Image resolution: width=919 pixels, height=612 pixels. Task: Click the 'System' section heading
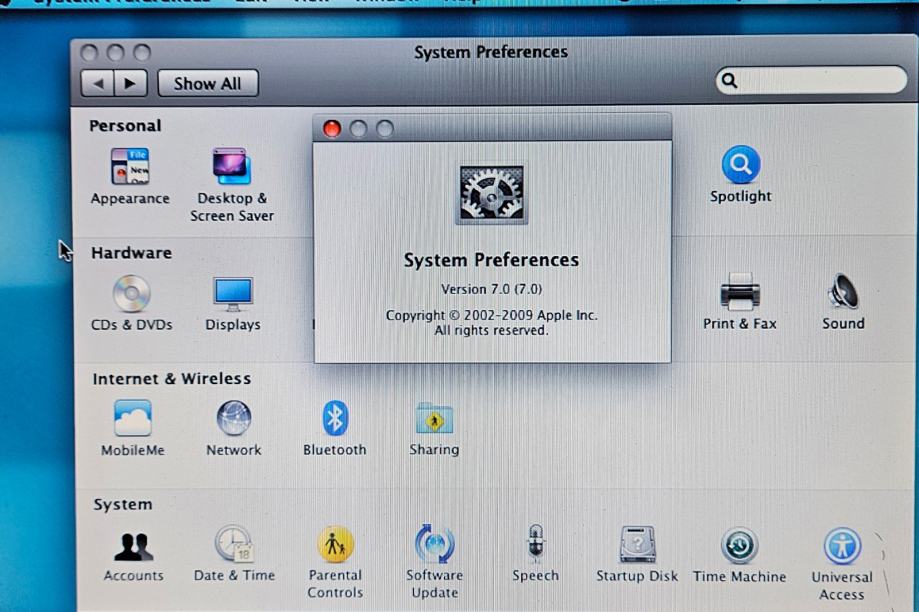(123, 504)
